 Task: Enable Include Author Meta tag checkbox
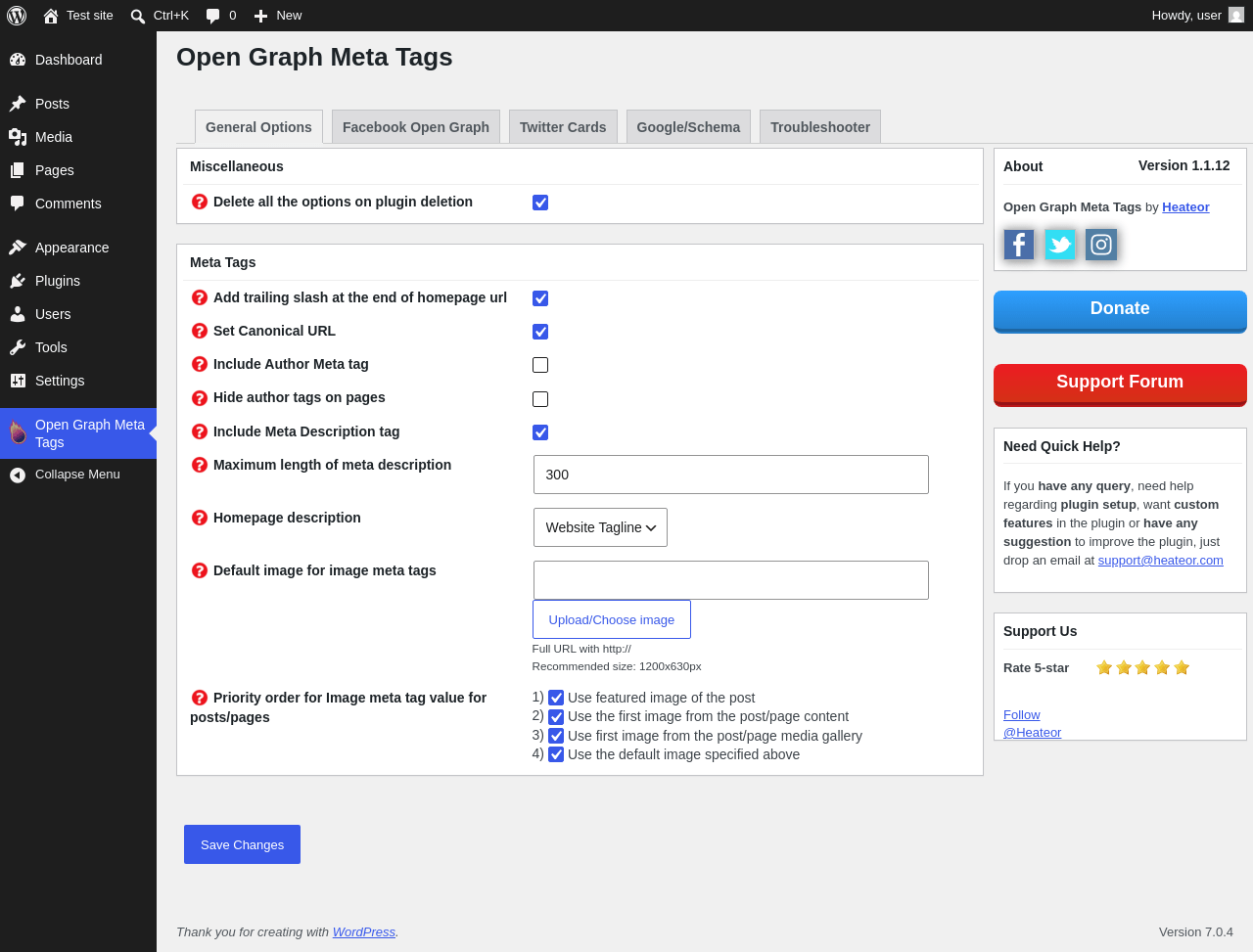pos(540,365)
